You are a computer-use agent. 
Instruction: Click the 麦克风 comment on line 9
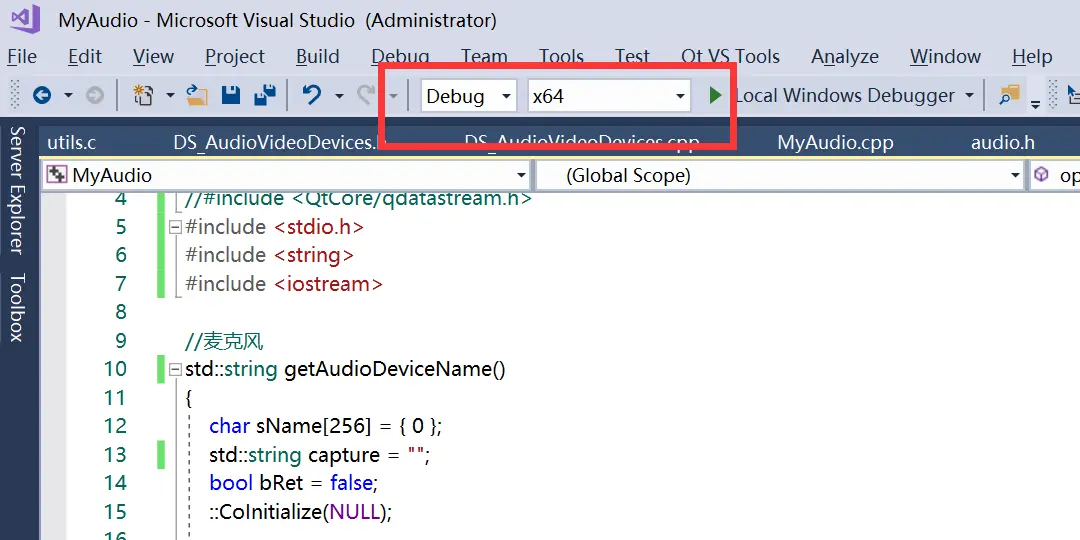pyautogui.click(x=224, y=341)
